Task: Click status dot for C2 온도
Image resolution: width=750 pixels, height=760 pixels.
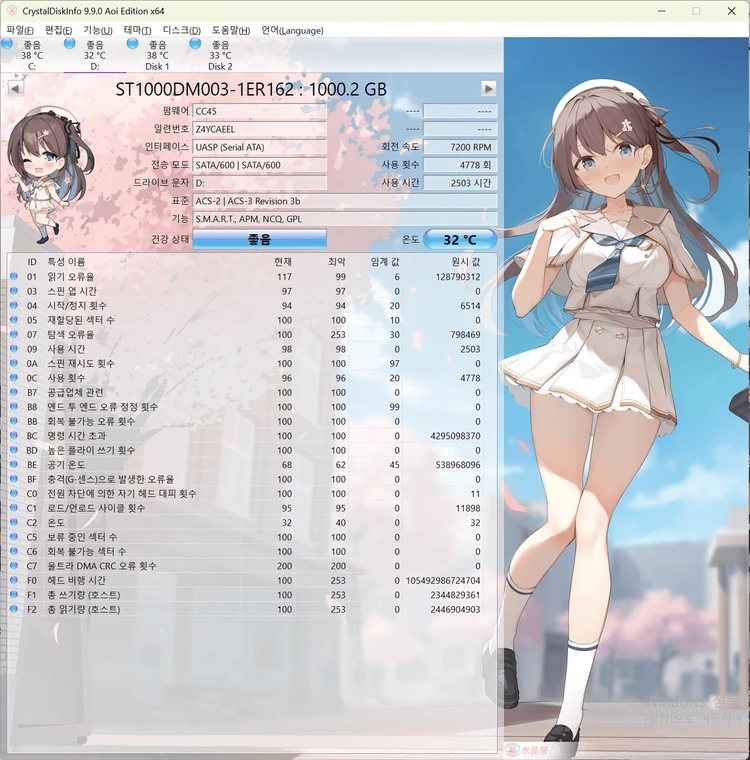Action: click(14, 522)
